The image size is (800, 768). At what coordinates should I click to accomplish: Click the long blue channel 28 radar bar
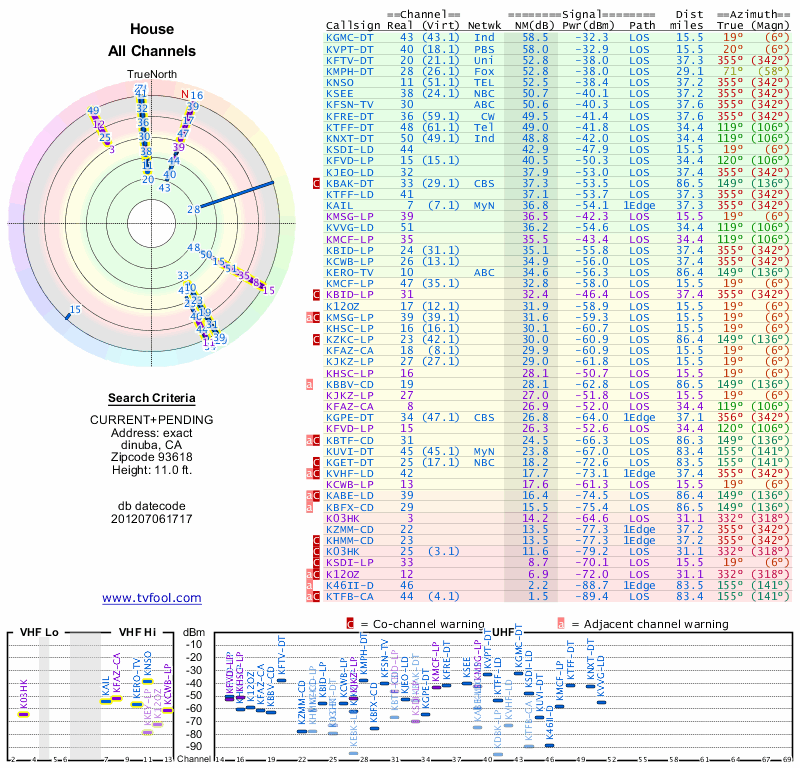[237, 194]
